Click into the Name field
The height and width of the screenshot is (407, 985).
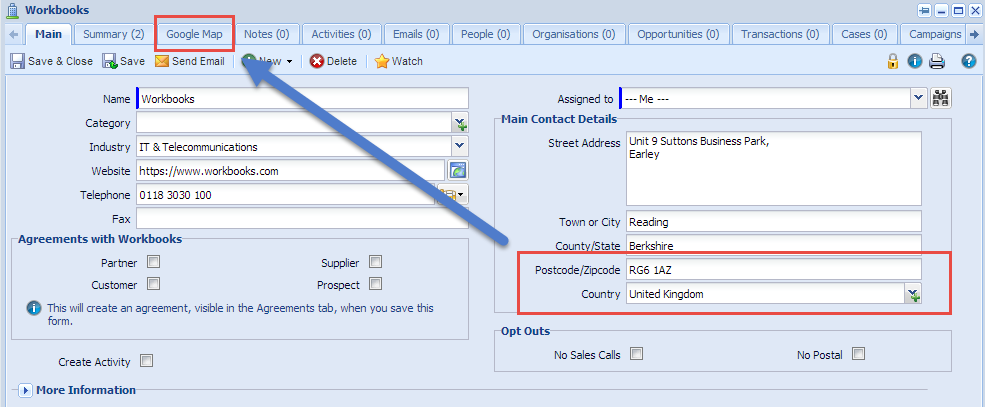point(302,99)
